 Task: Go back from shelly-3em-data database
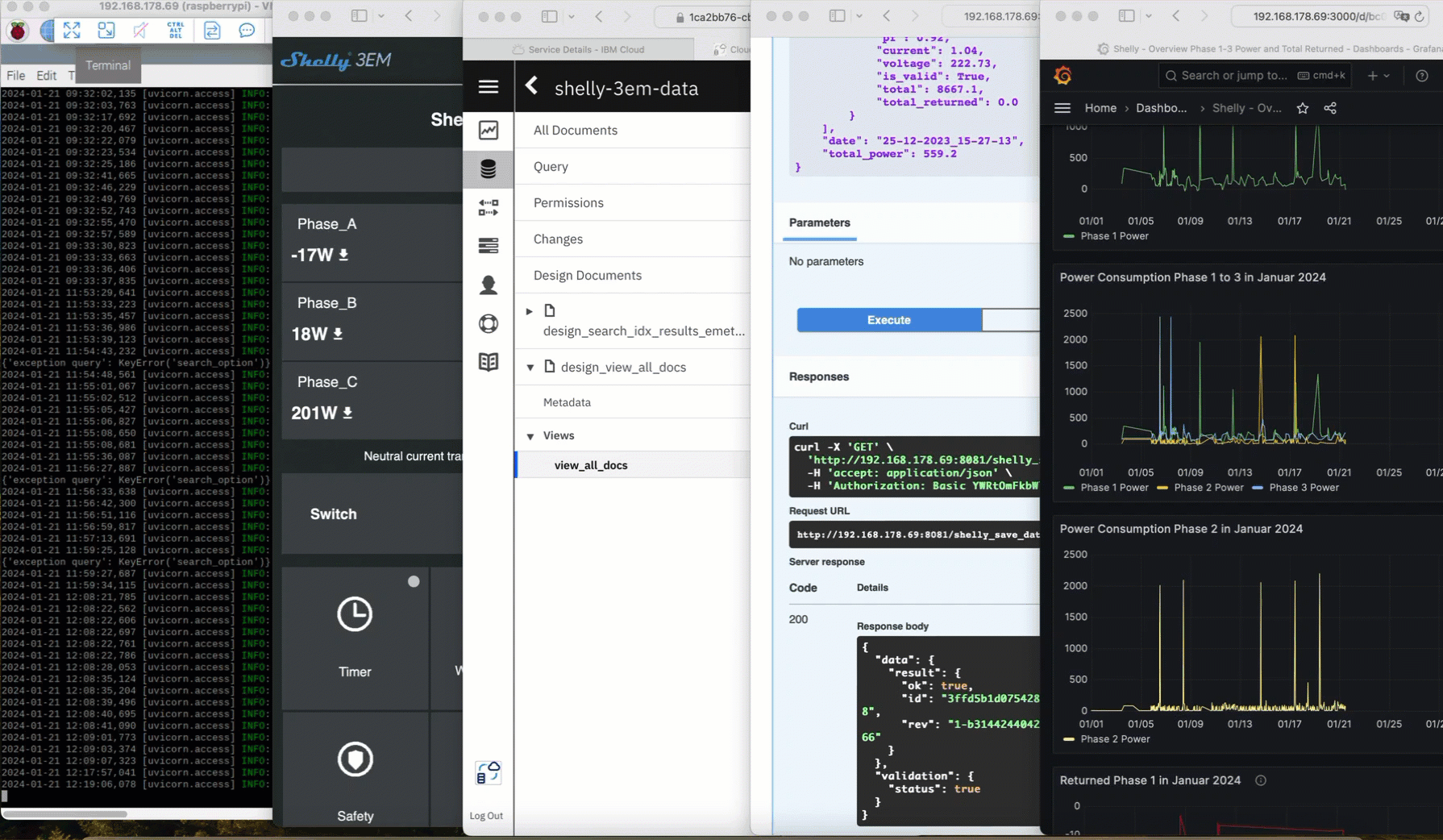532,85
